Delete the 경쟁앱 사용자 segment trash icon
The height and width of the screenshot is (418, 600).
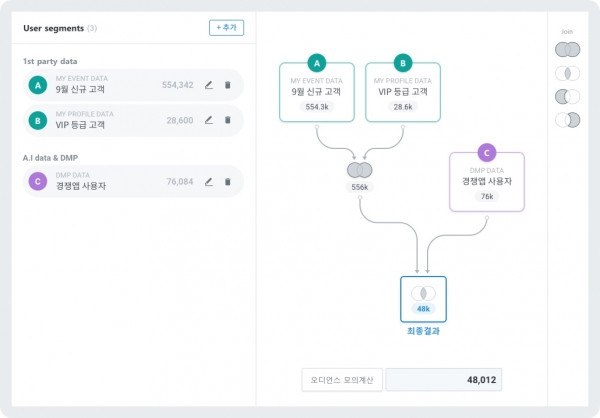(x=228, y=182)
